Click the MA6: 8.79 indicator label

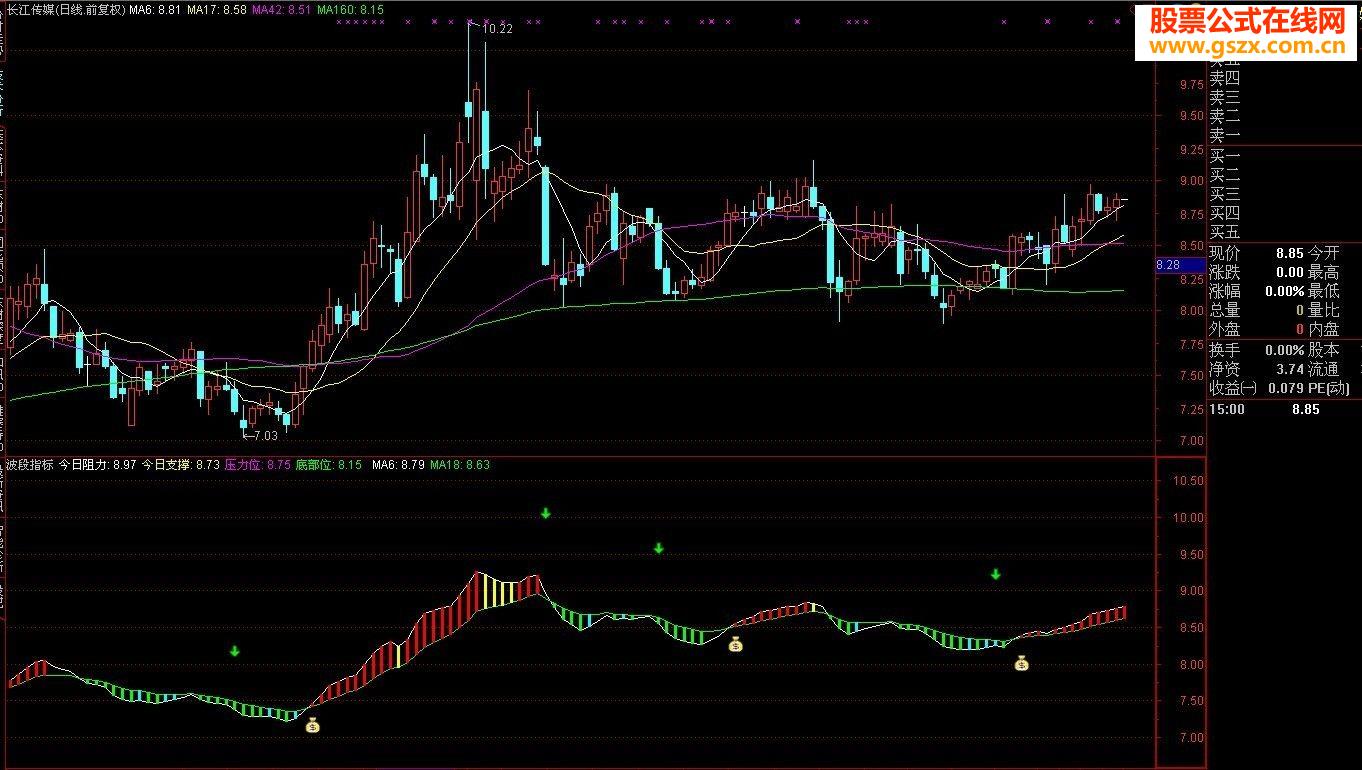[399, 465]
